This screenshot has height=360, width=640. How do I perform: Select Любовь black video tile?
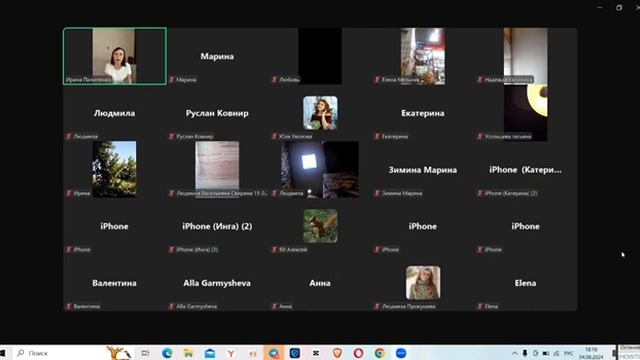(x=320, y=56)
